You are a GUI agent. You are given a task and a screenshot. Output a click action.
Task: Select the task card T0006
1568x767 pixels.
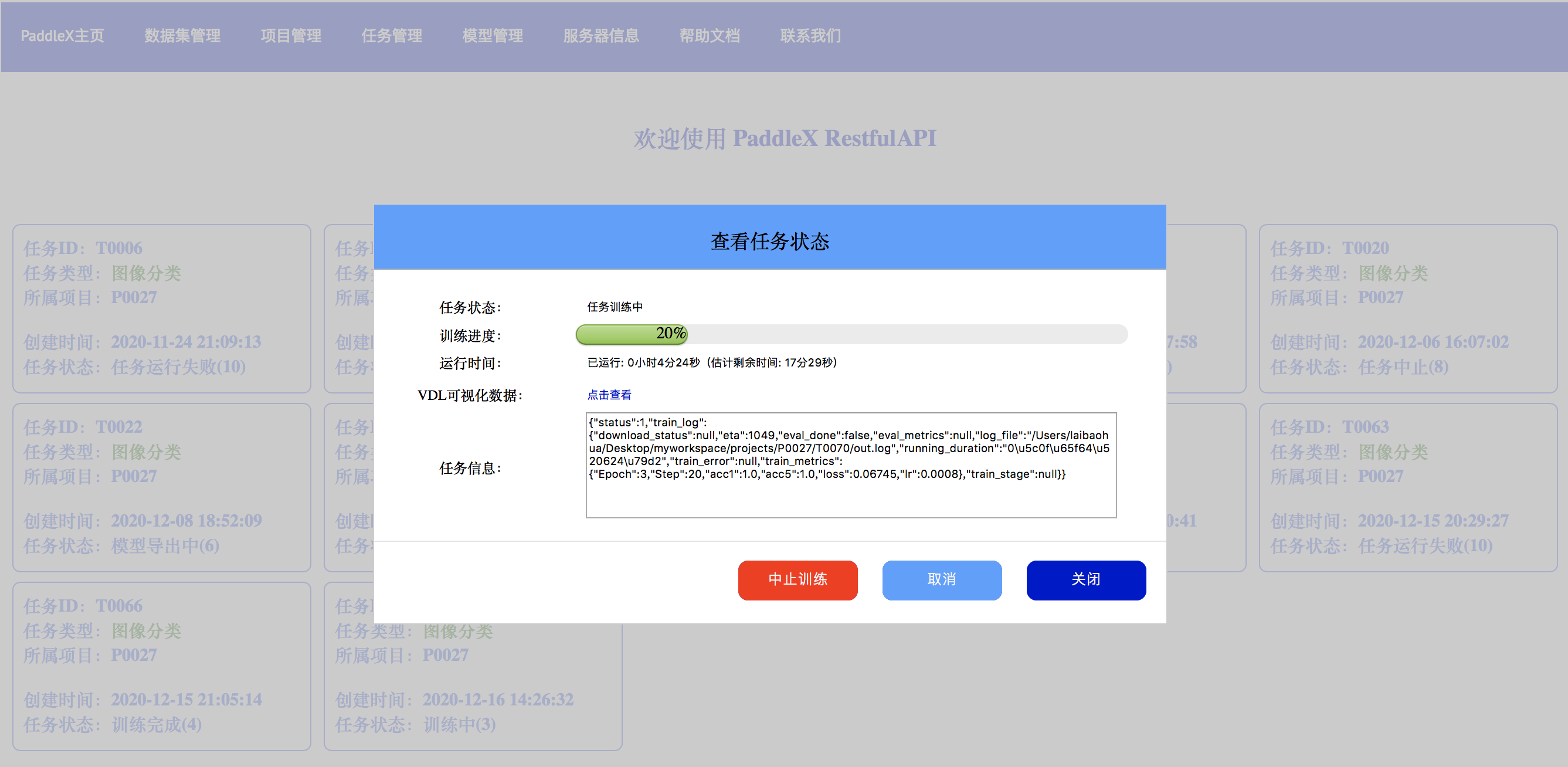coord(161,308)
